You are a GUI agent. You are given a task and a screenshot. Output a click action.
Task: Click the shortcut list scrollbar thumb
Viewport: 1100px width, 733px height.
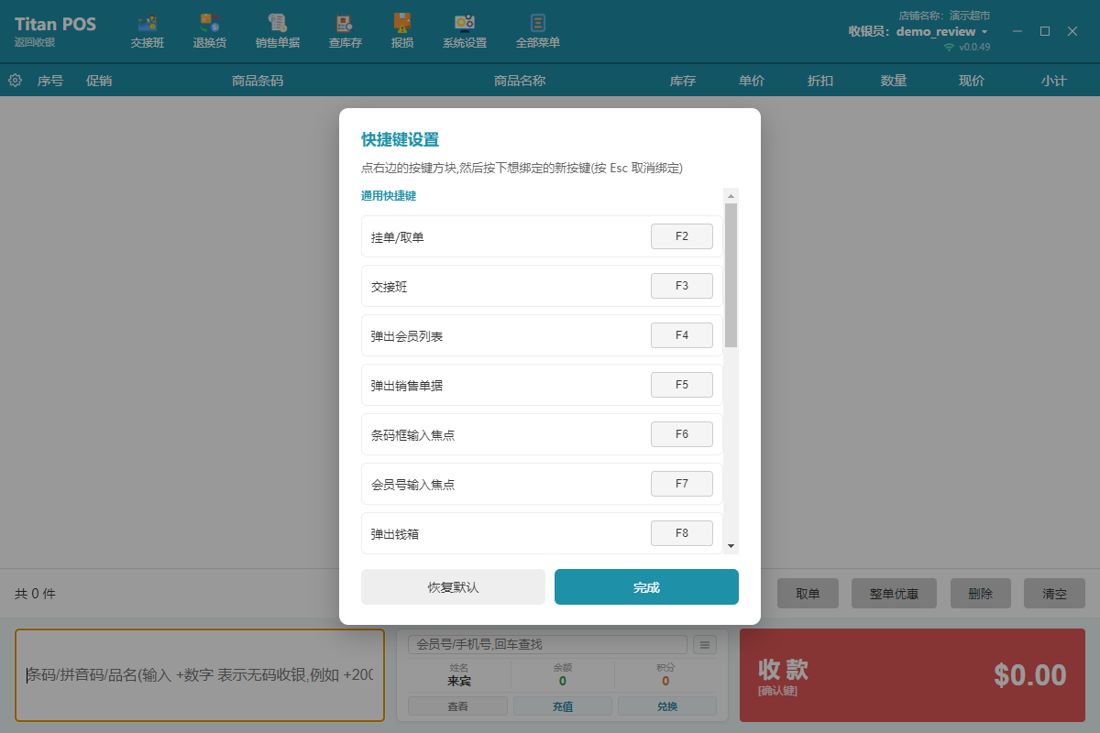pos(730,275)
